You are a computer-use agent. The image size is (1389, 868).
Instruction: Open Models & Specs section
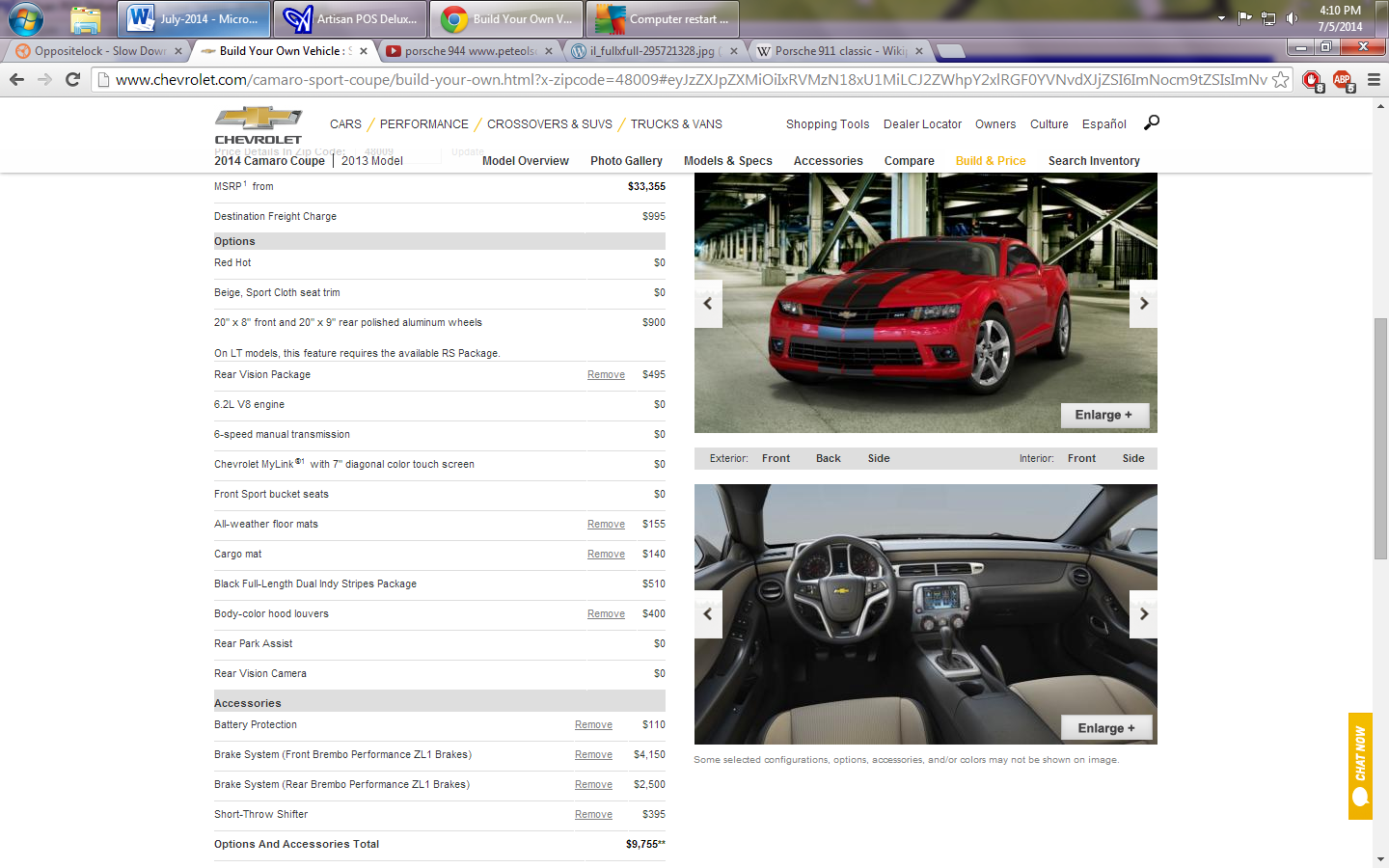coord(728,161)
